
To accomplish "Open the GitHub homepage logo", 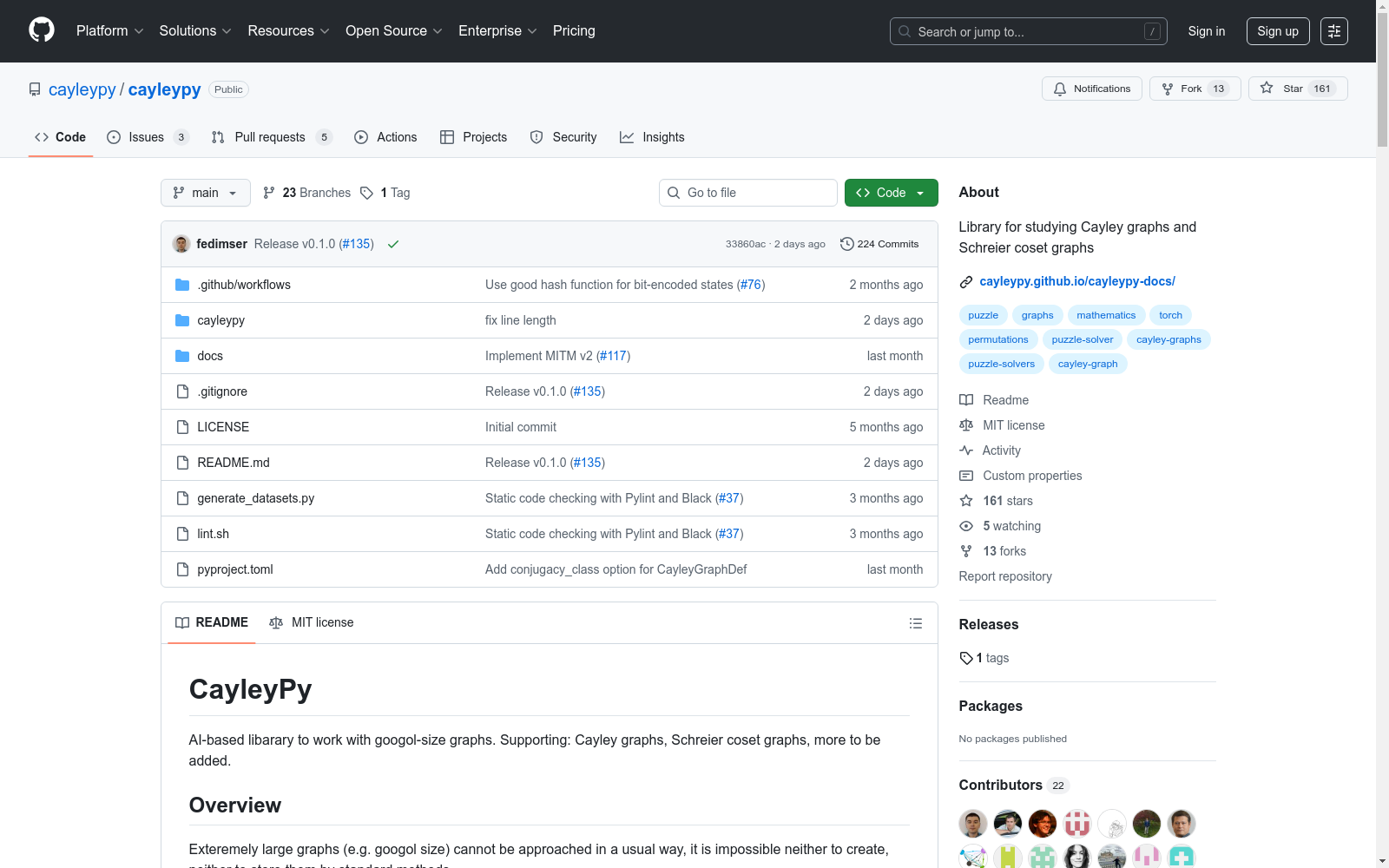I will 42,30.
